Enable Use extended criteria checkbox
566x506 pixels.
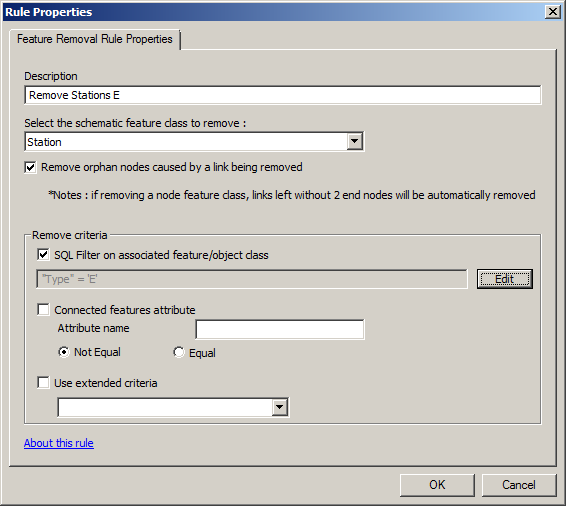[x=43, y=383]
